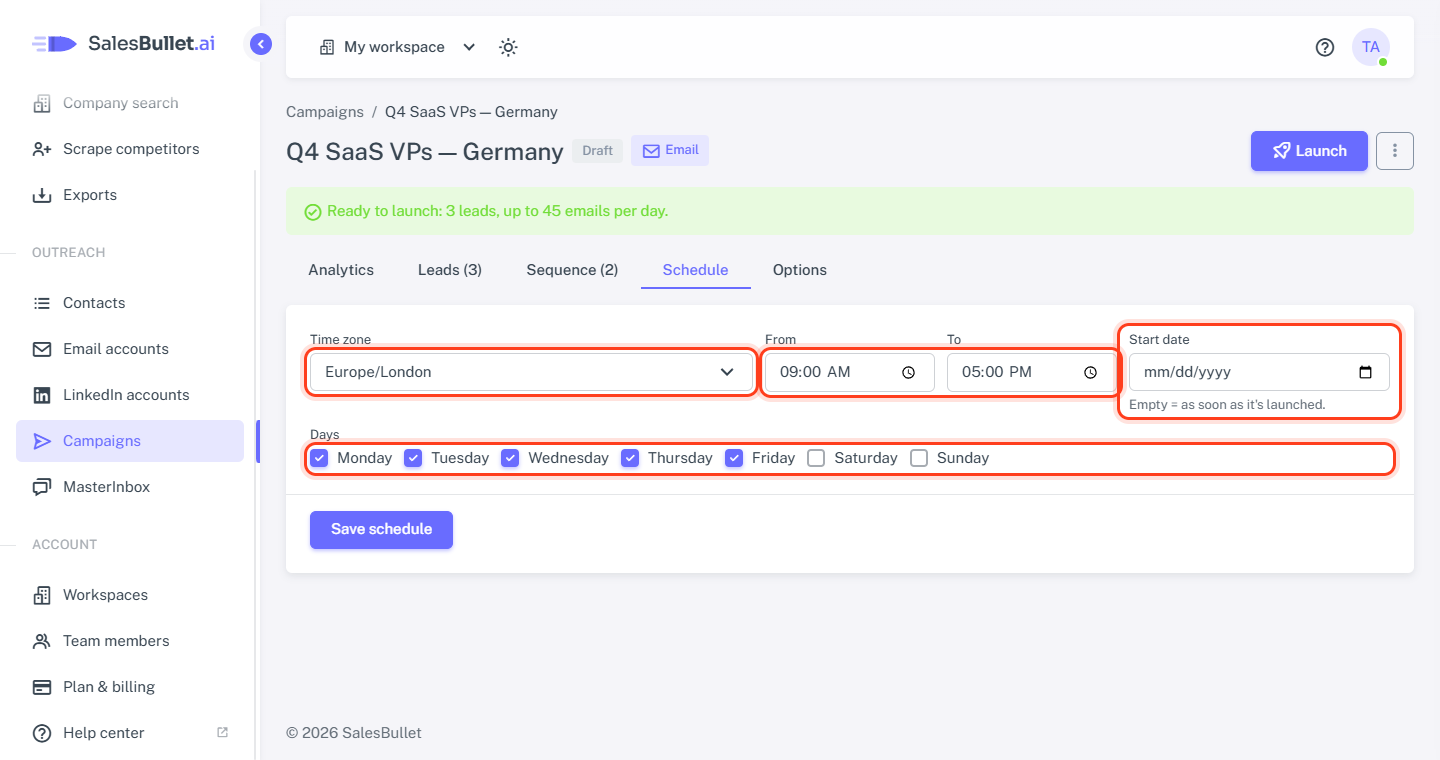Click the MasterInbox chat icon
The image size is (1440, 760).
tap(42, 487)
